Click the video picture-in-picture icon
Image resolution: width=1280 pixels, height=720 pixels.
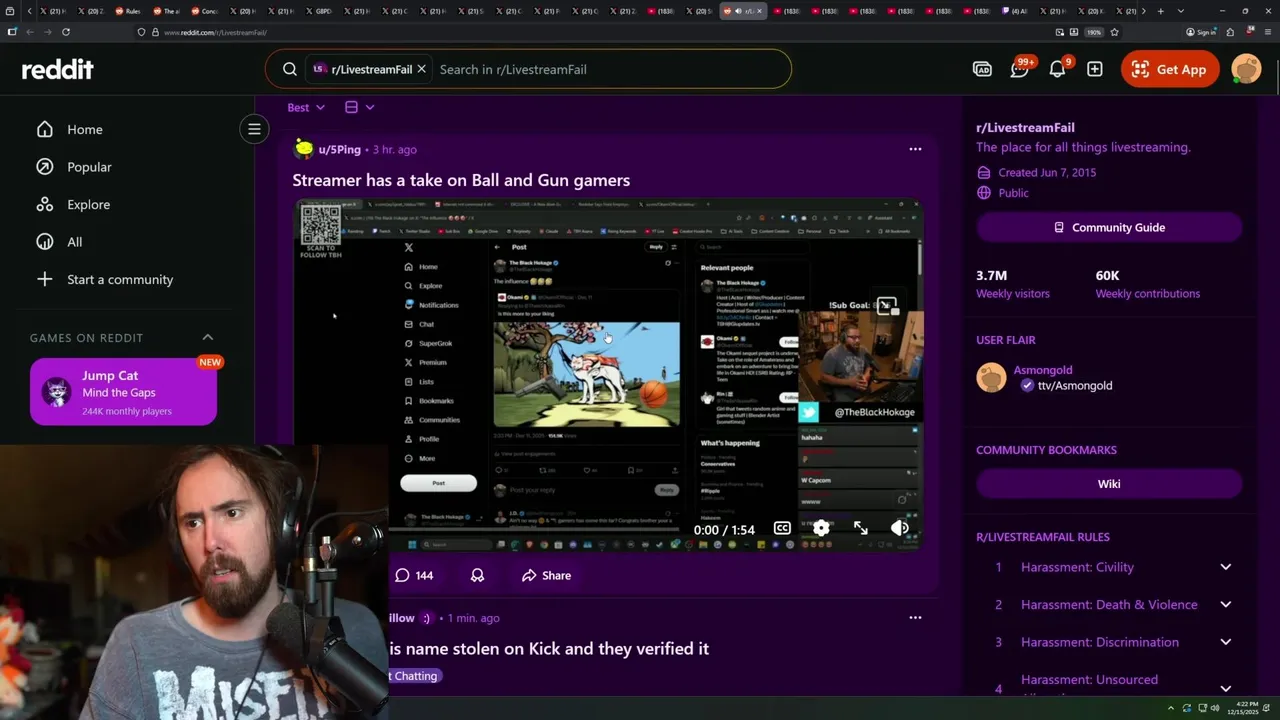point(886,307)
